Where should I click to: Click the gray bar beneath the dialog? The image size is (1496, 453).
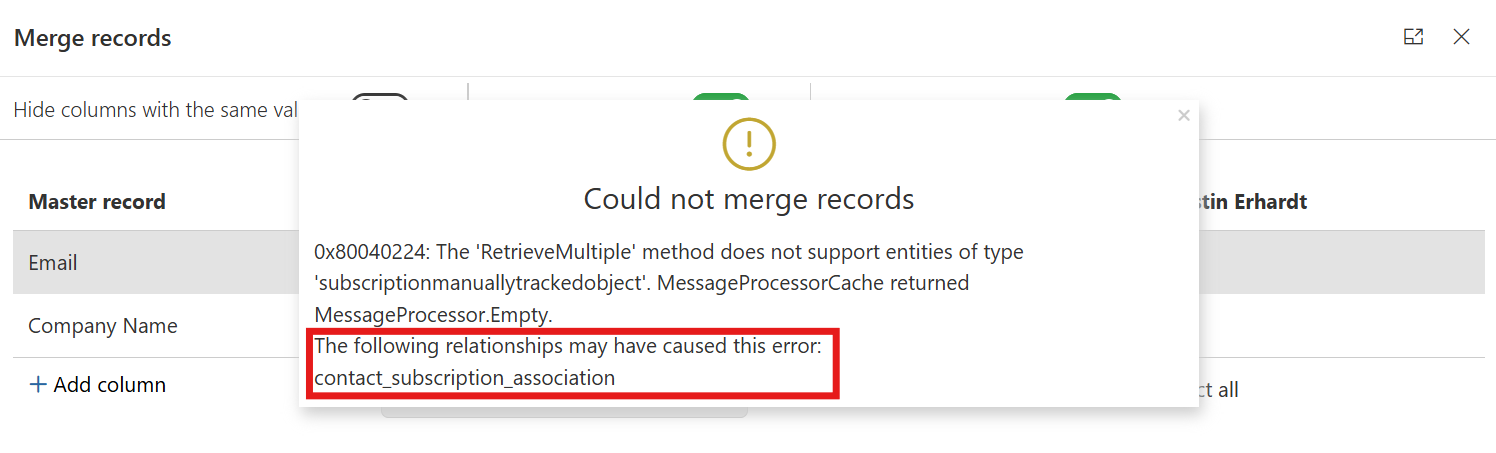pyautogui.click(x=564, y=412)
